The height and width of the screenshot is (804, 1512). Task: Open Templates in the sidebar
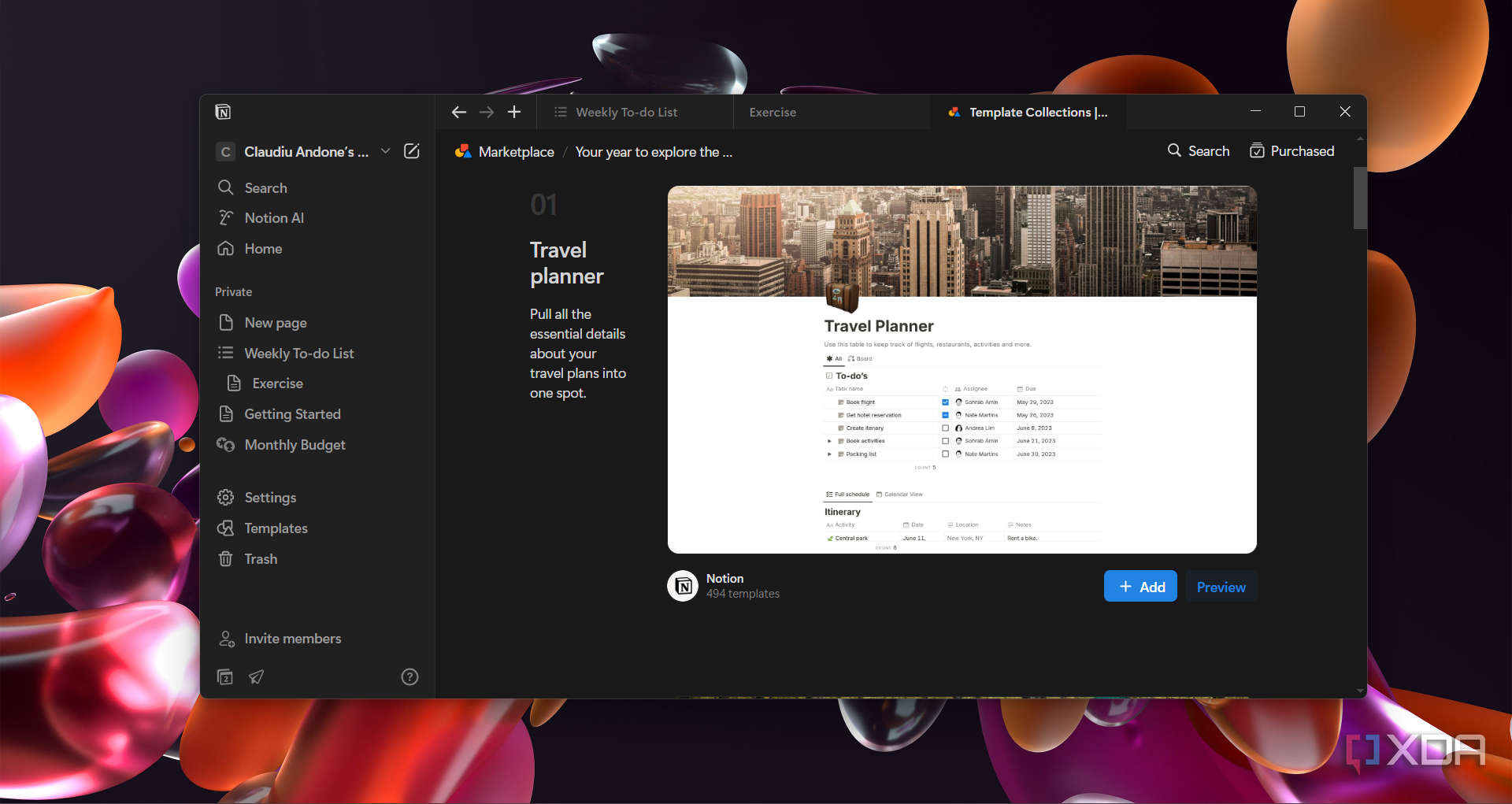(317, 528)
